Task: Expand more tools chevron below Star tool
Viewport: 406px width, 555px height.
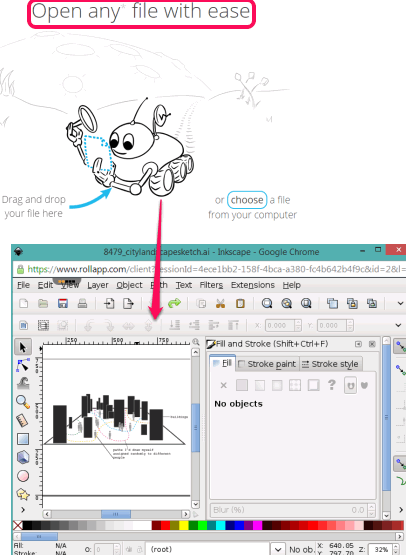Action: [x=23, y=510]
